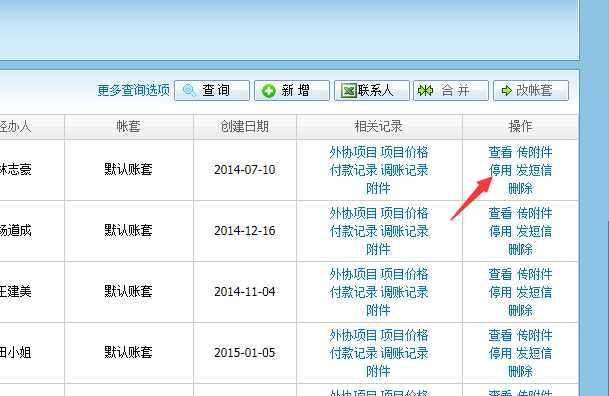Click the magnifier icon on 查询 button
Screen dimensions: 609x396
[x=189, y=90]
